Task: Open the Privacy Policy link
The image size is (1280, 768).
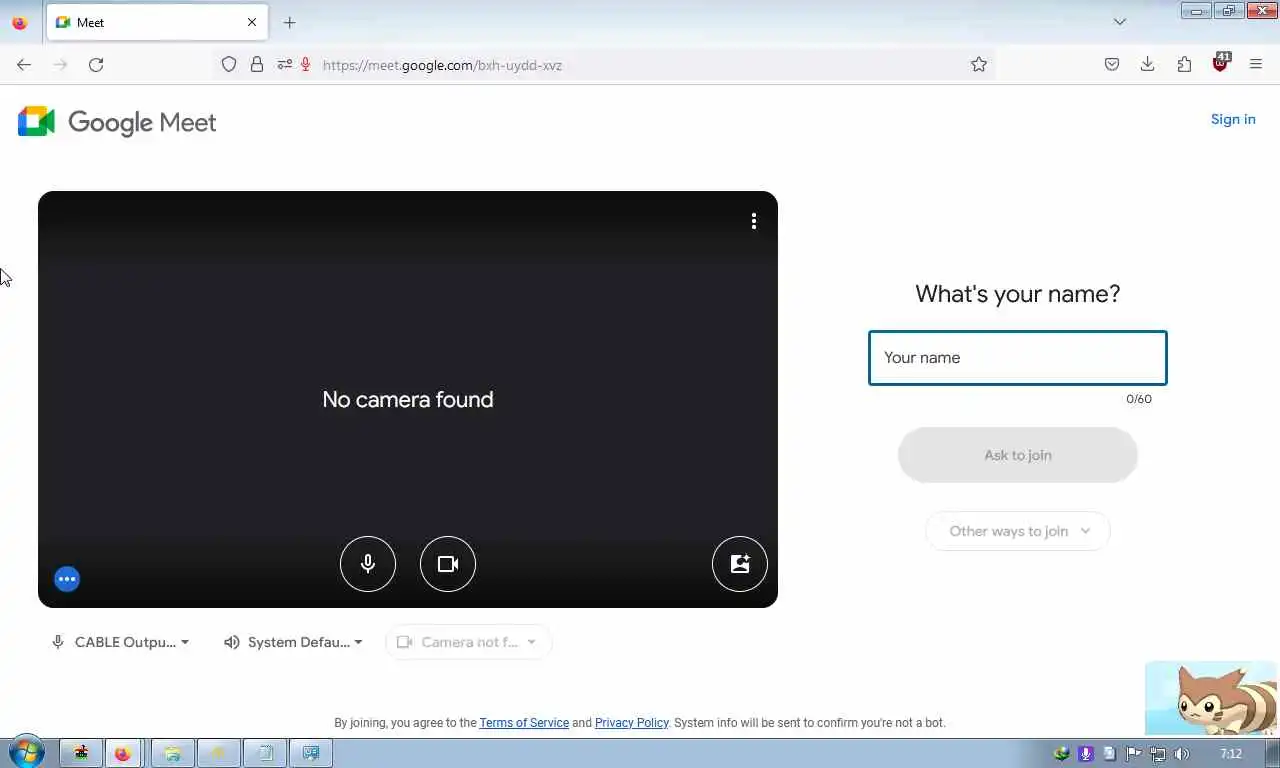Action: (632, 723)
